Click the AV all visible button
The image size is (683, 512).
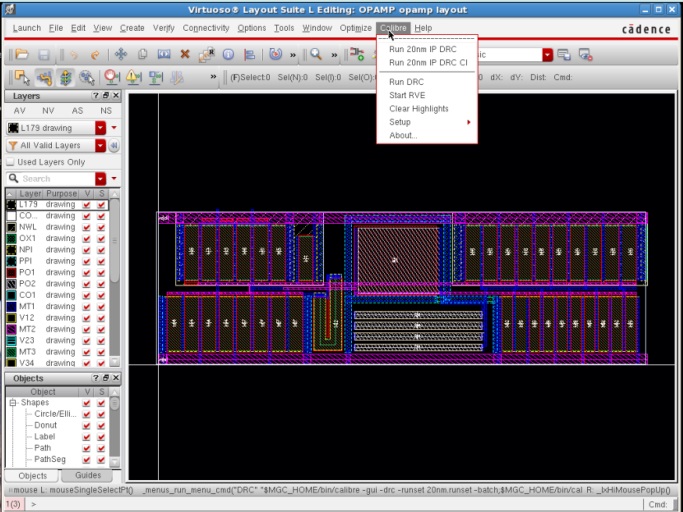click(20, 111)
